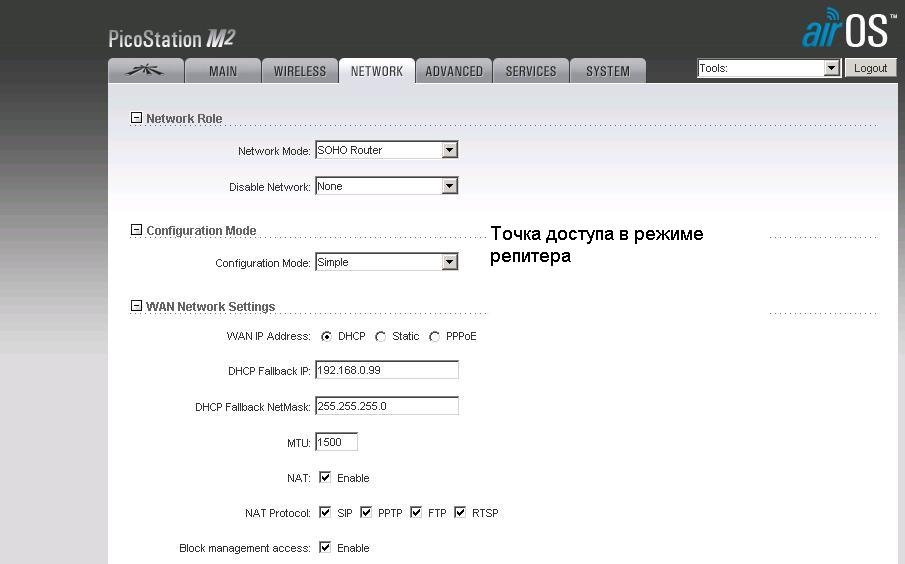Switch to the WIRELESS tab
This screenshot has height=564, width=905.
point(300,71)
